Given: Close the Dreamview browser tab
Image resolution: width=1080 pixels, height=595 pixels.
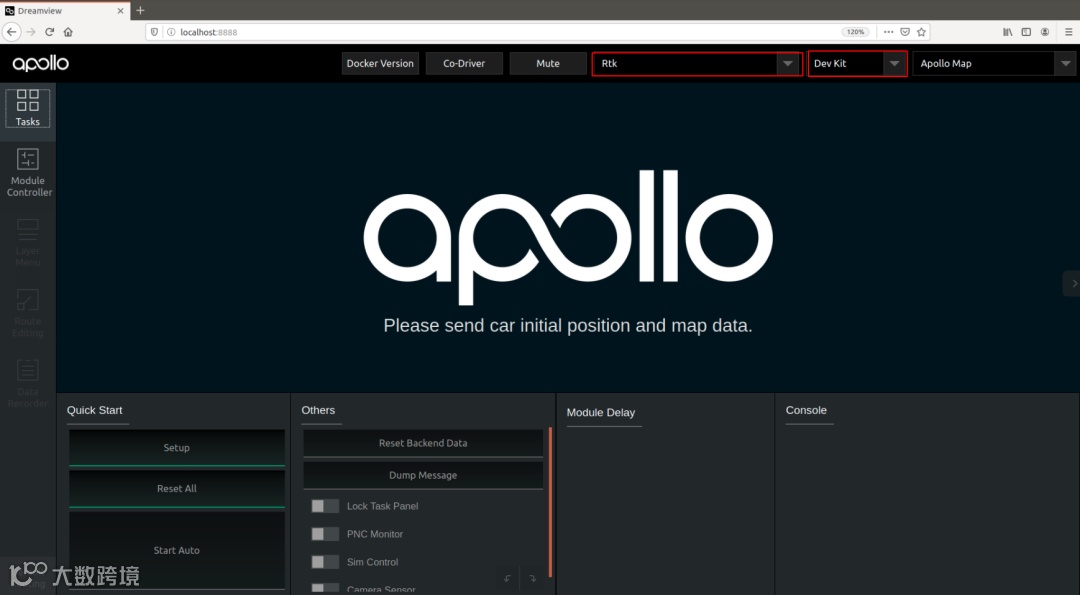Looking at the screenshot, I should click(121, 11).
